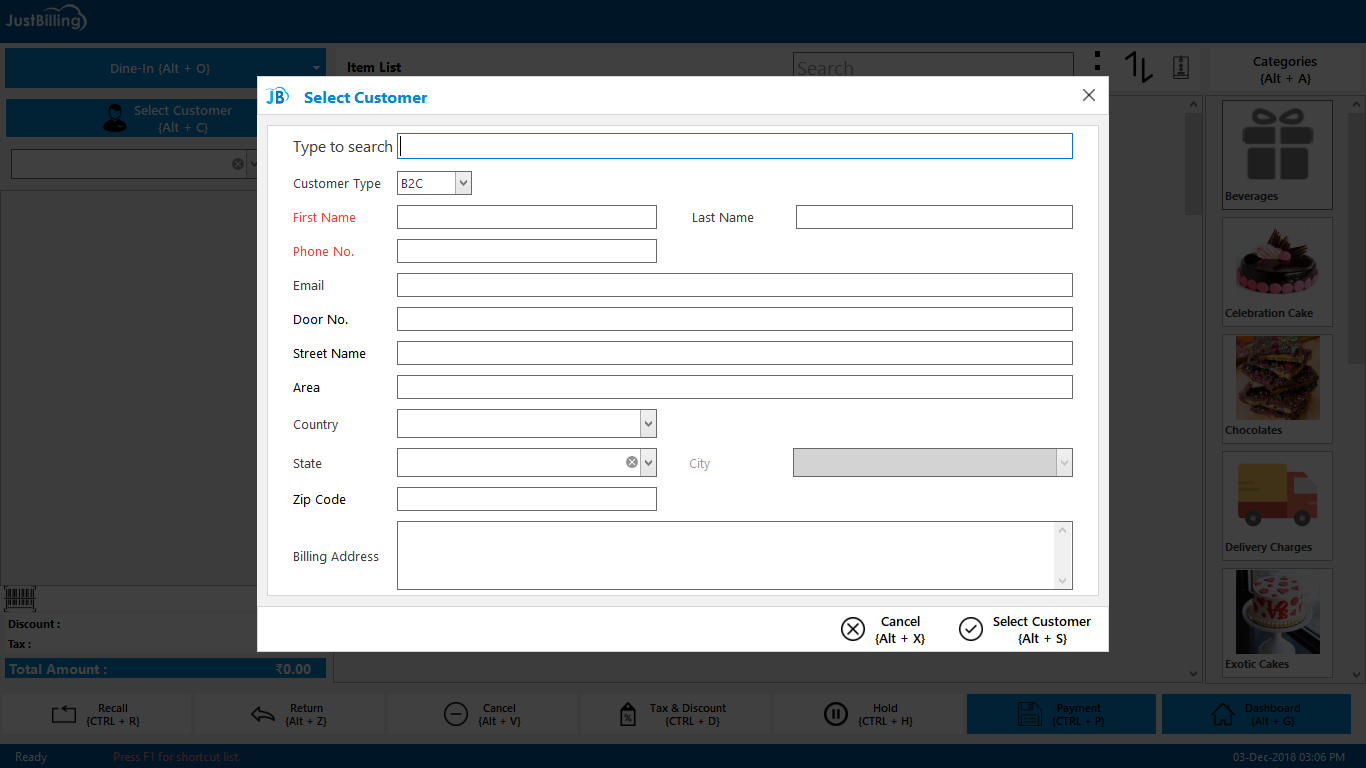Click the Tax & Discount tag icon

point(628,714)
